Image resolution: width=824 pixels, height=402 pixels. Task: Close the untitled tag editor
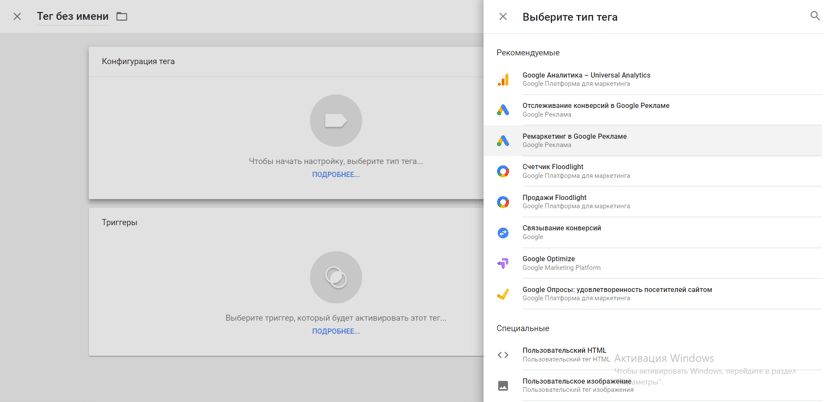17,17
